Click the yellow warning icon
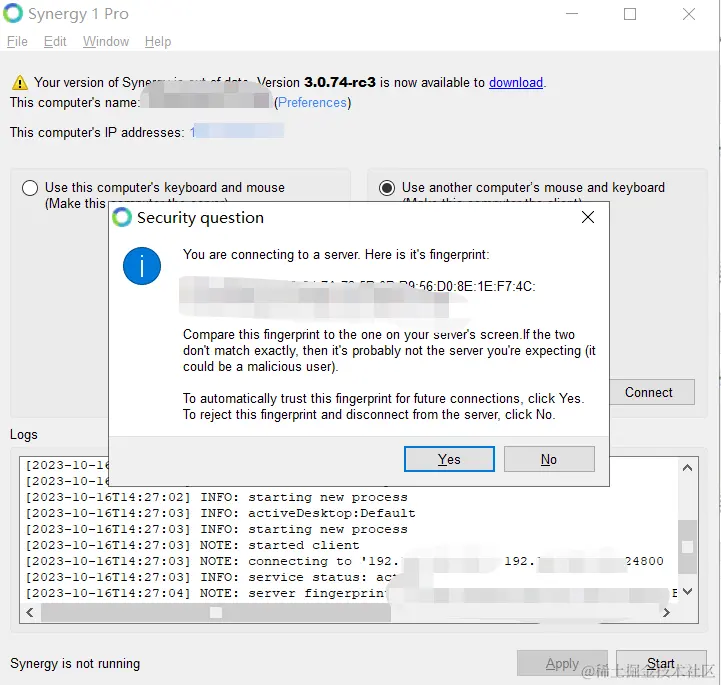This screenshot has width=721, height=685. [20, 83]
